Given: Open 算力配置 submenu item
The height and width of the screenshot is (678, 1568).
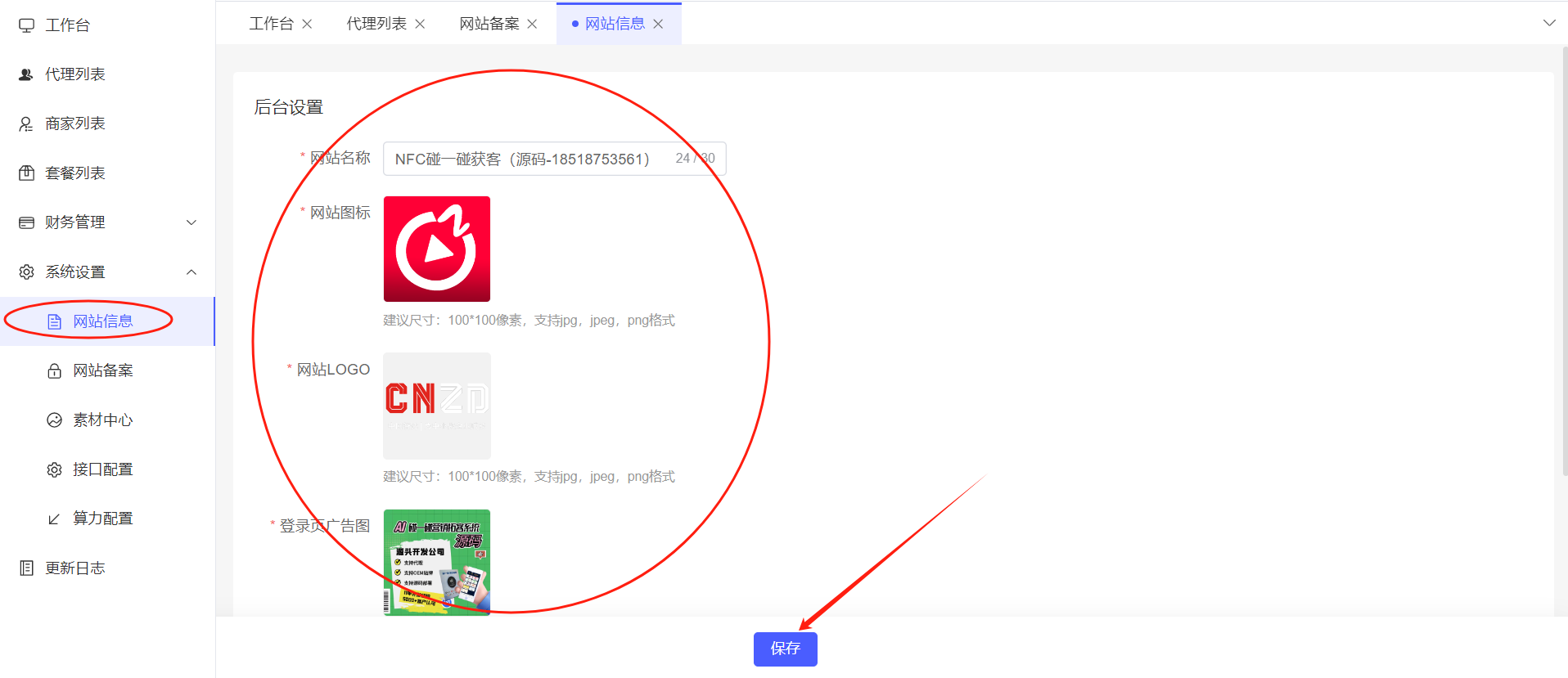Looking at the screenshot, I should 107,519.
